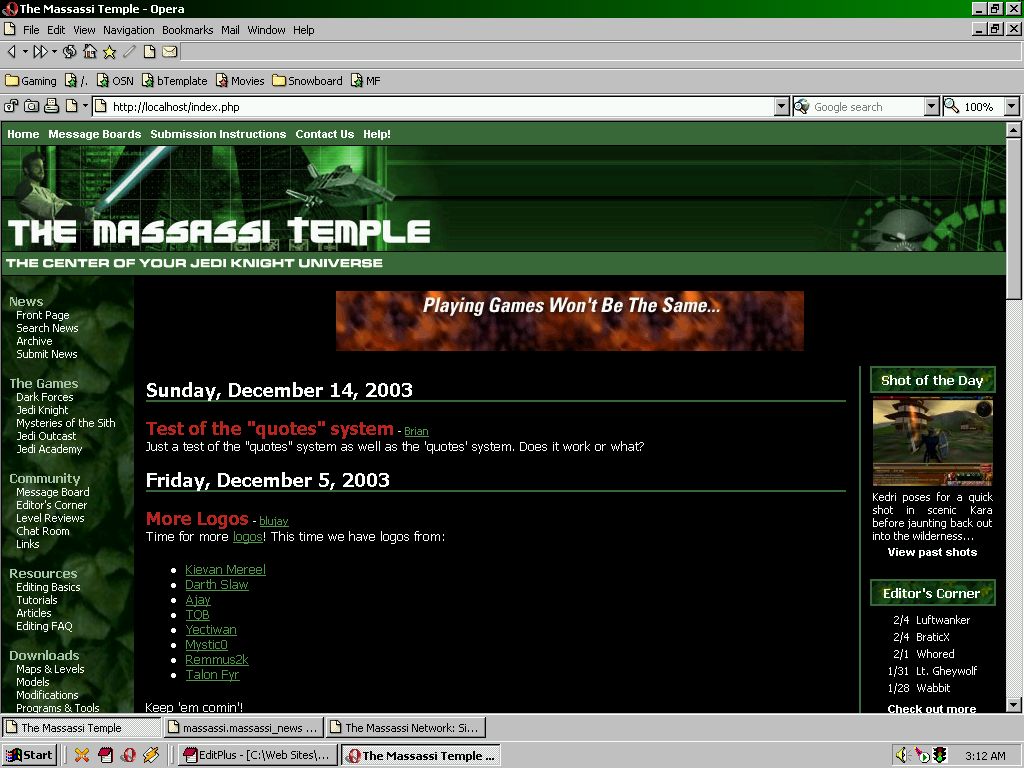Open the dropdown arrow next to the page document icon
This screenshot has width=1024, height=768.
[85, 106]
